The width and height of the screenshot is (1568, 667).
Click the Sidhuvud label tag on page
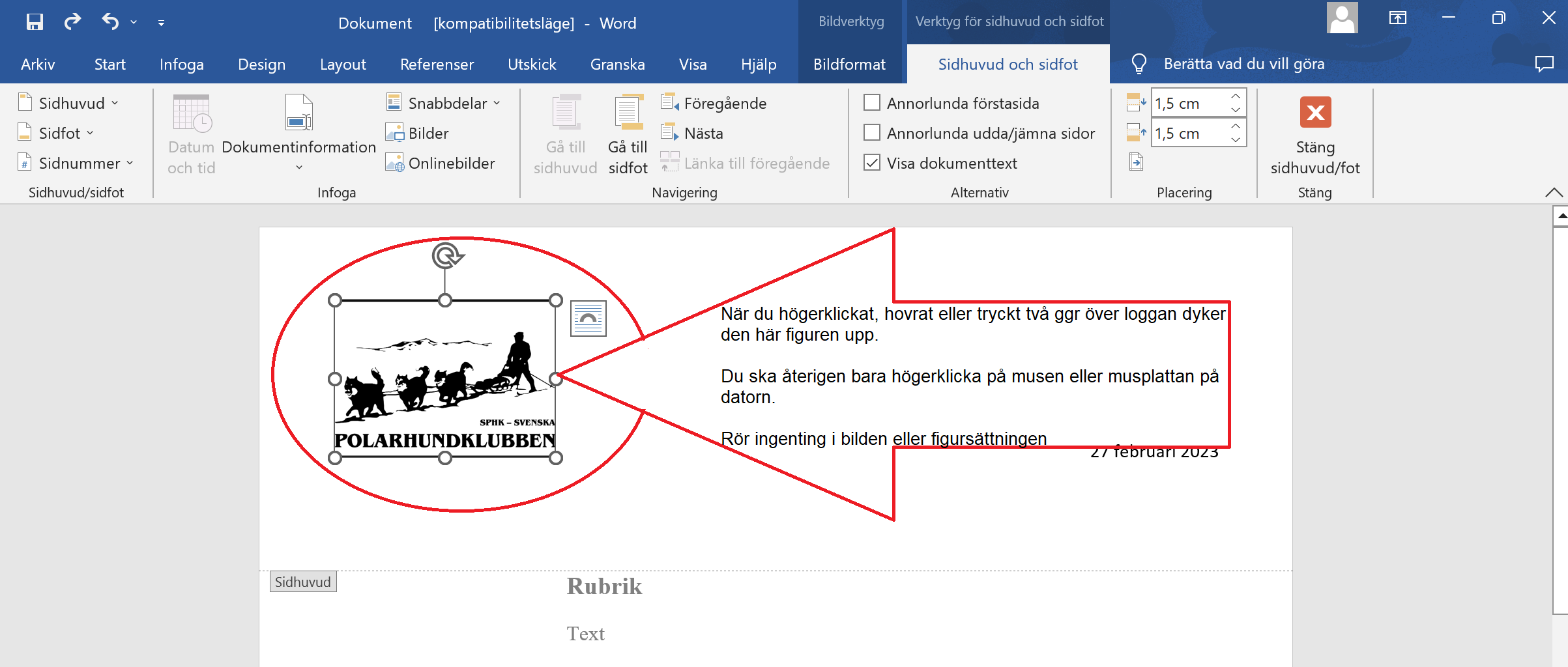pyautogui.click(x=303, y=582)
